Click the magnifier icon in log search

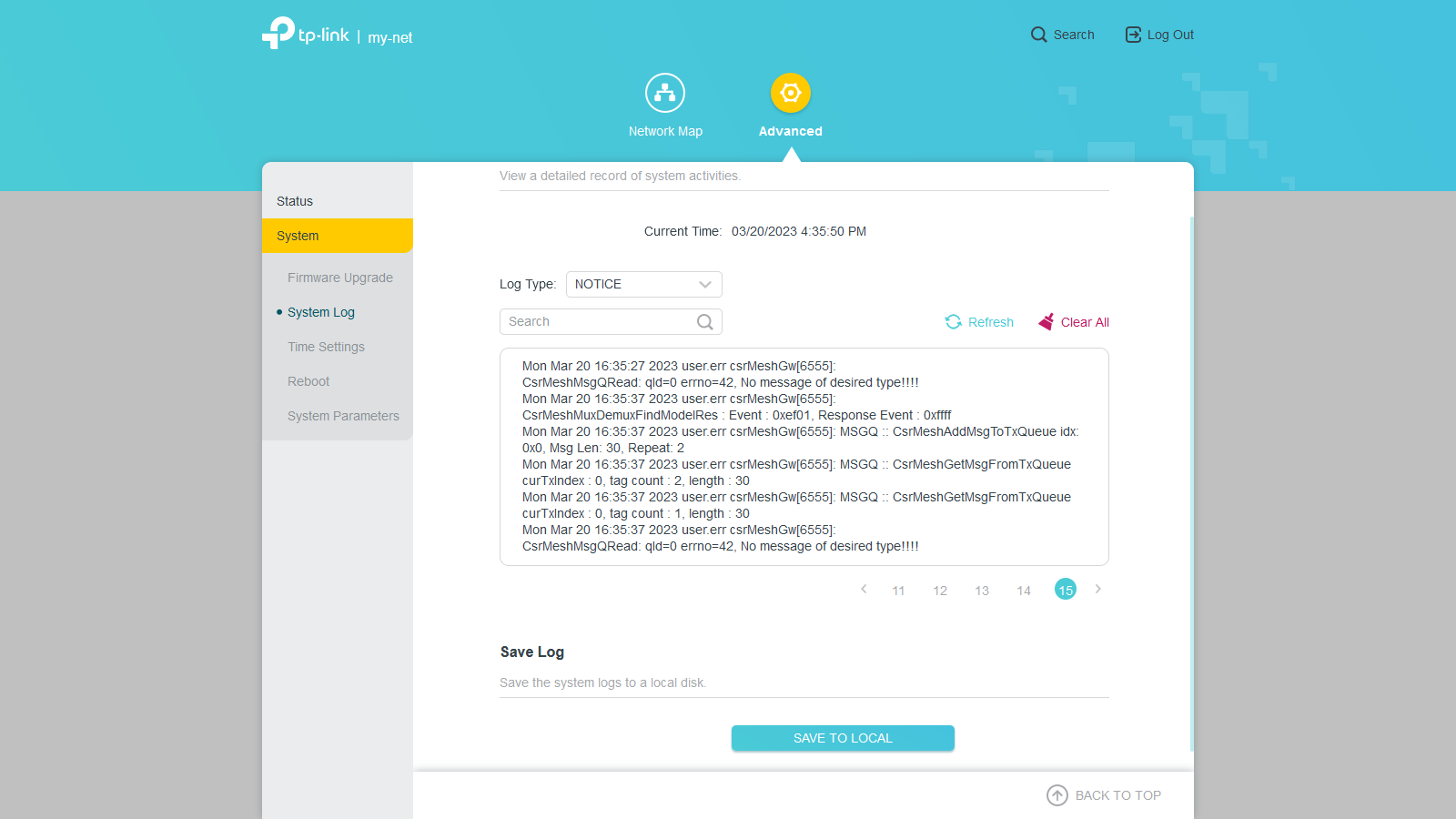[705, 322]
